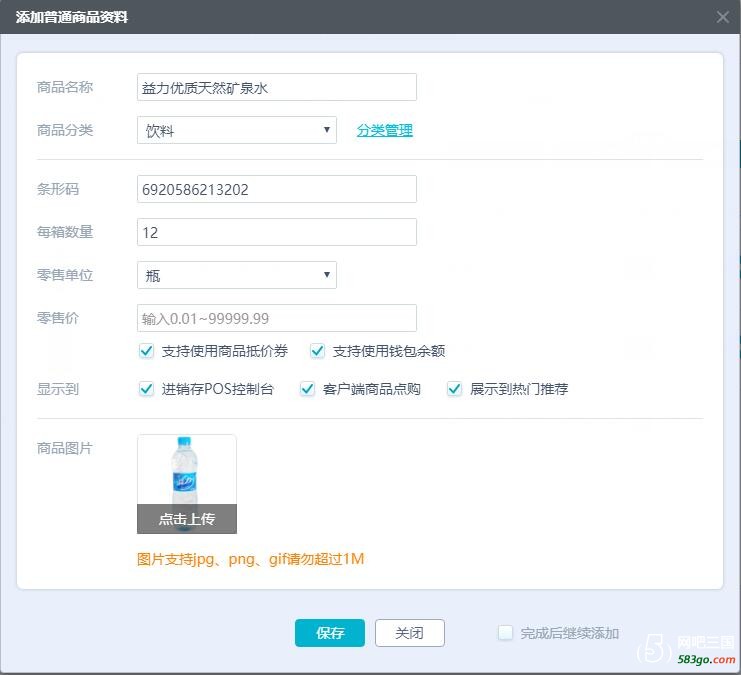
Task: Click the 关闭 button
Action: point(410,633)
